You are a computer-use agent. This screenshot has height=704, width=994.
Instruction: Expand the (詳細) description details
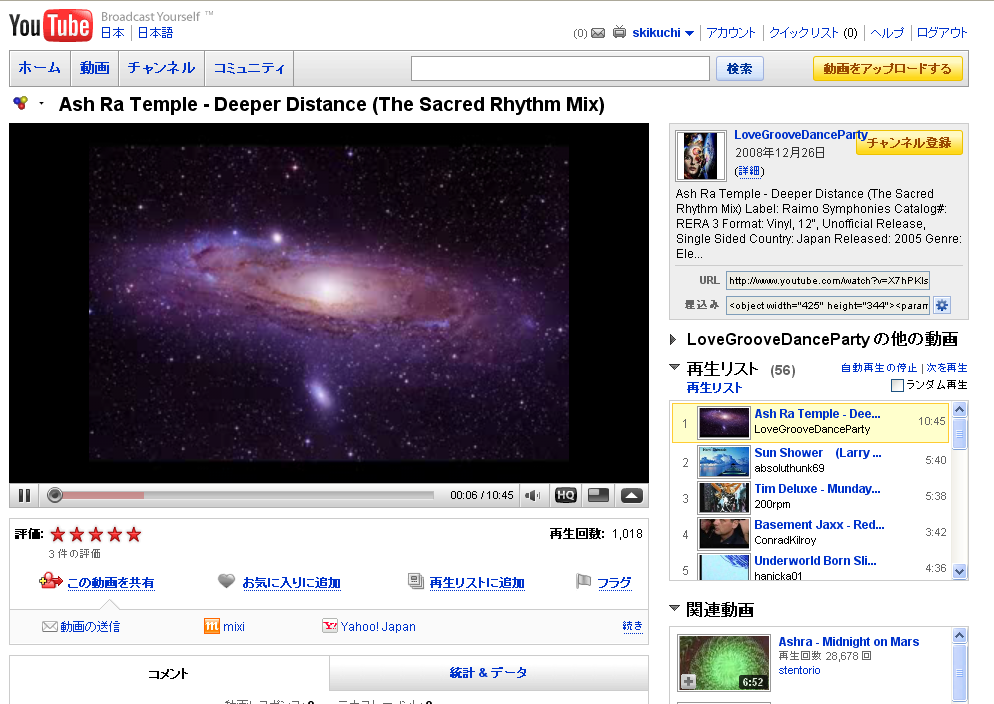pos(749,171)
